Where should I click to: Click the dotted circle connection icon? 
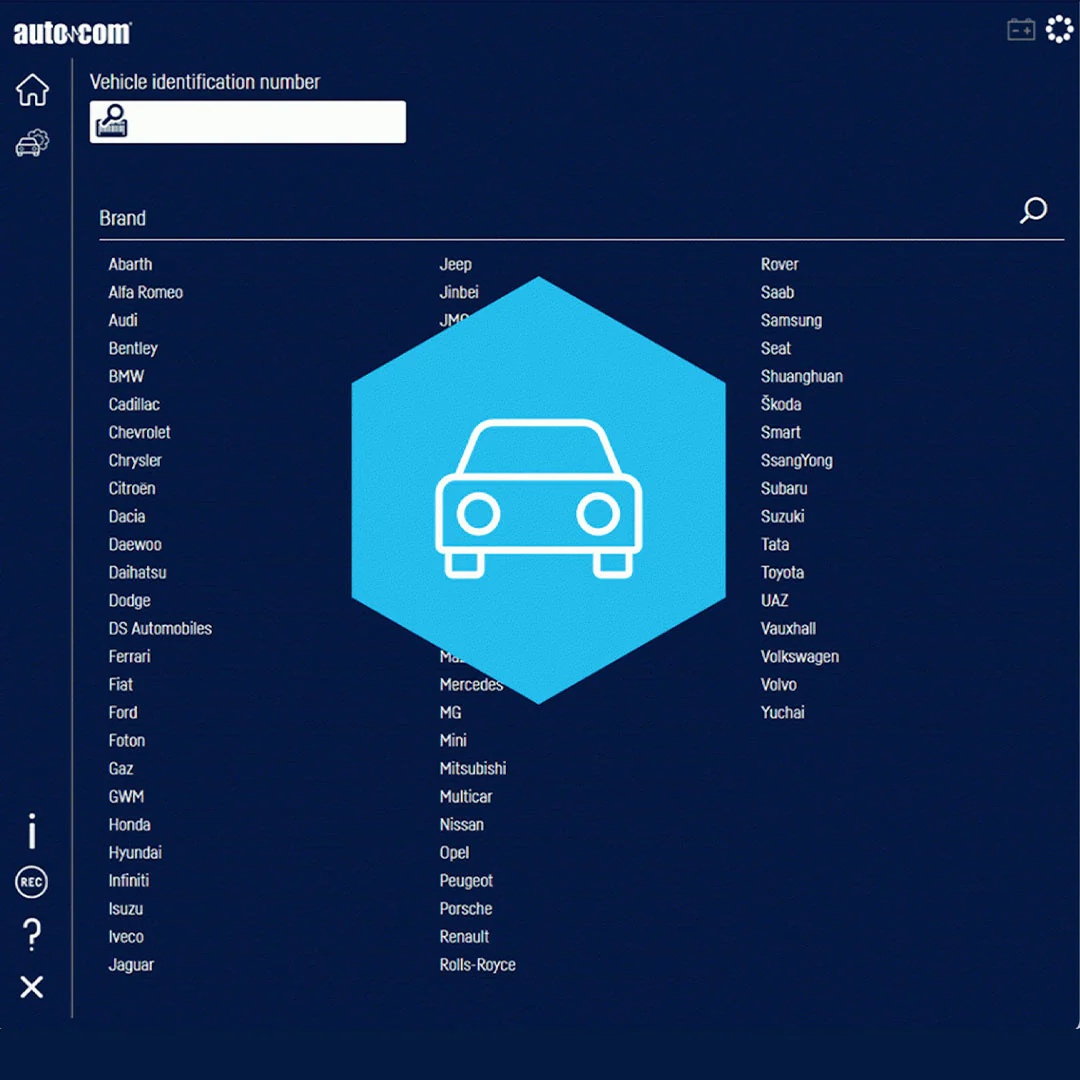(x=1058, y=30)
